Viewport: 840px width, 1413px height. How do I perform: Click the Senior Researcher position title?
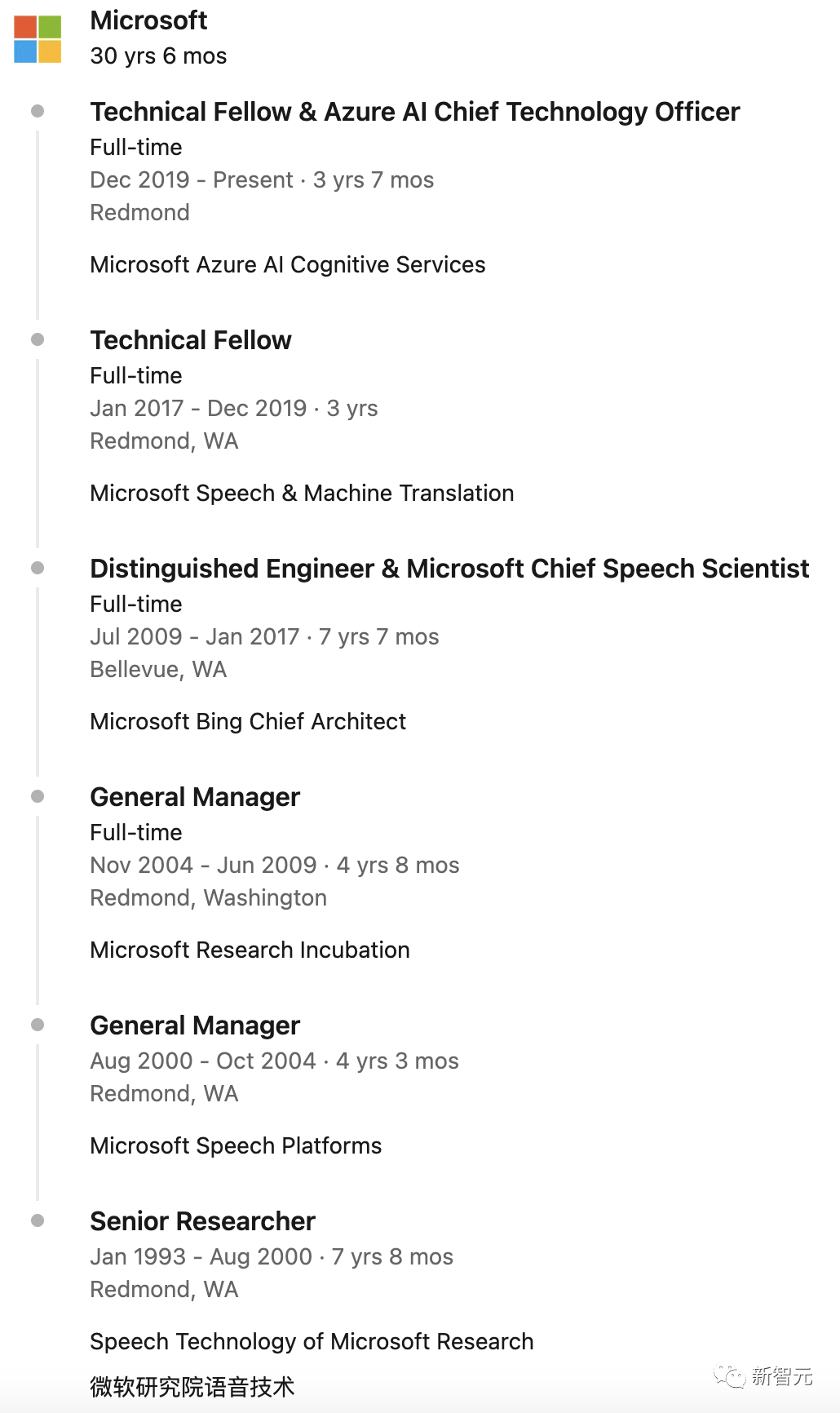pos(202,1221)
